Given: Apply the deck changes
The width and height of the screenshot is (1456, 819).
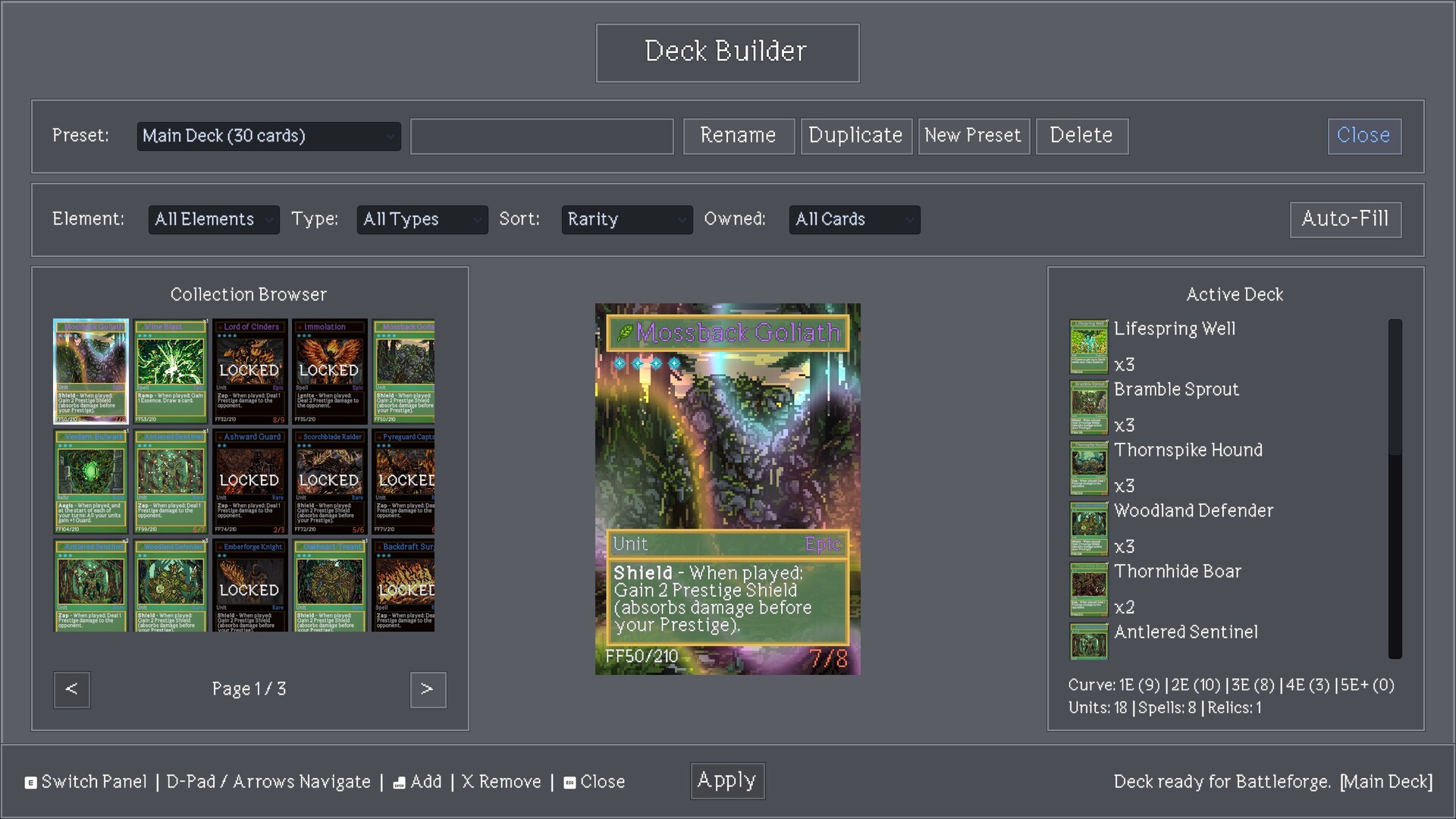Looking at the screenshot, I should click(727, 781).
